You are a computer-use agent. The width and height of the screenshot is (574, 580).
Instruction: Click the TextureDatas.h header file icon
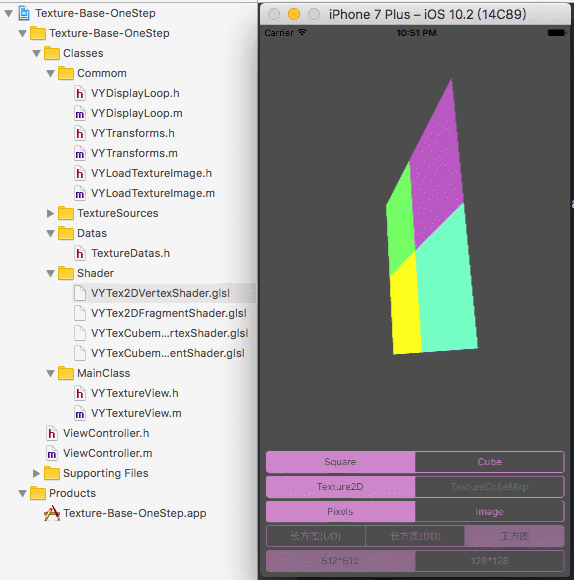click(x=80, y=253)
